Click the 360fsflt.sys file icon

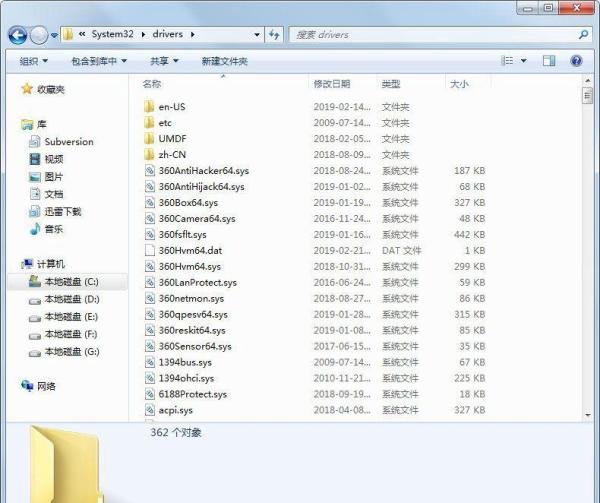[150, 234]
